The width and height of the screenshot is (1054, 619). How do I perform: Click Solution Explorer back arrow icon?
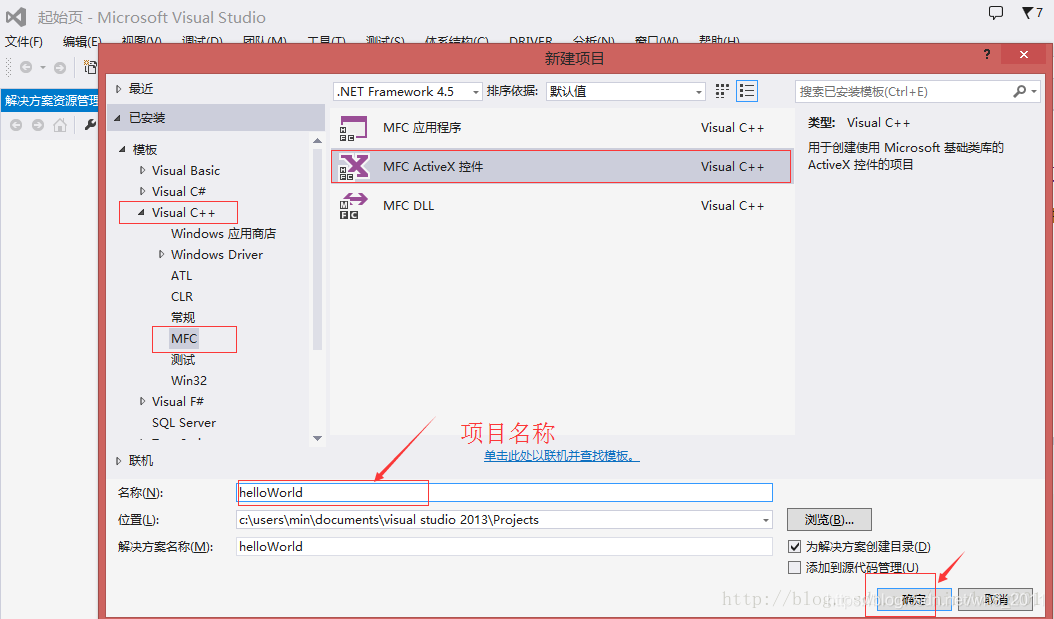point(16,125)
